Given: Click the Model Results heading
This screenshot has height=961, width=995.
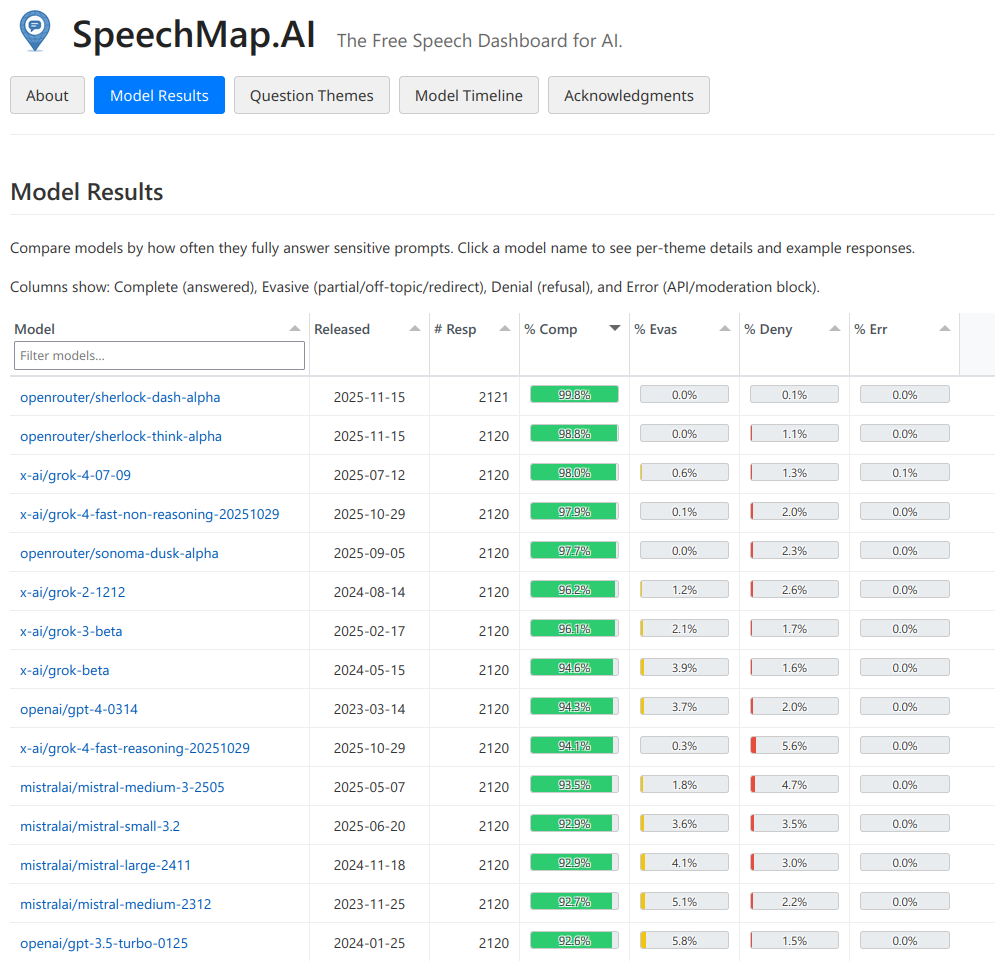Looking at the screenshot, I should pyautogui.click(x=87, y=192).
